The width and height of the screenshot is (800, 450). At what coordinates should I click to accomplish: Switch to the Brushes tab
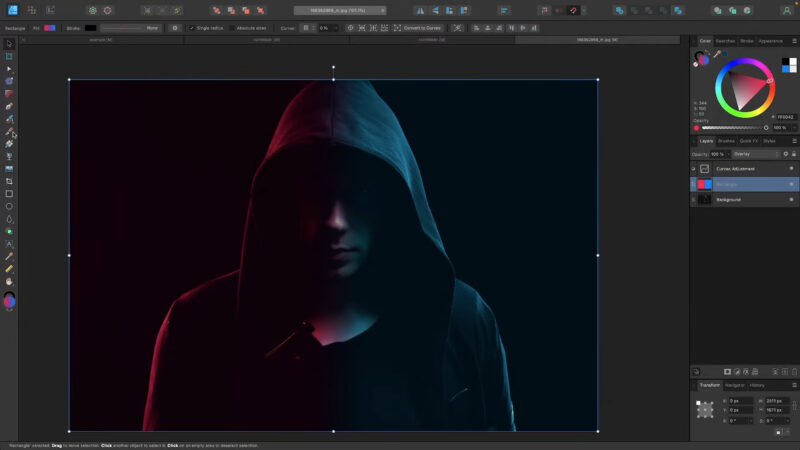tap(726, 141)
